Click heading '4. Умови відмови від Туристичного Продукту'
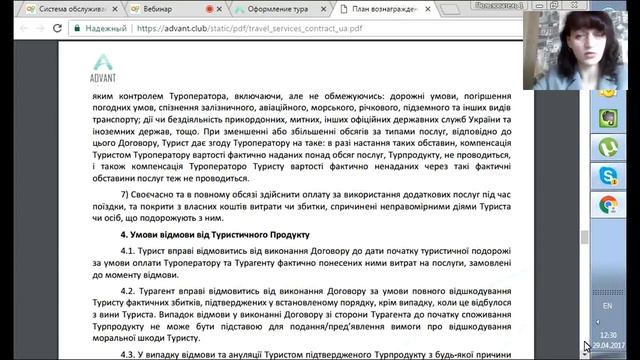640x360 pixels. click(x=215, y=235)
